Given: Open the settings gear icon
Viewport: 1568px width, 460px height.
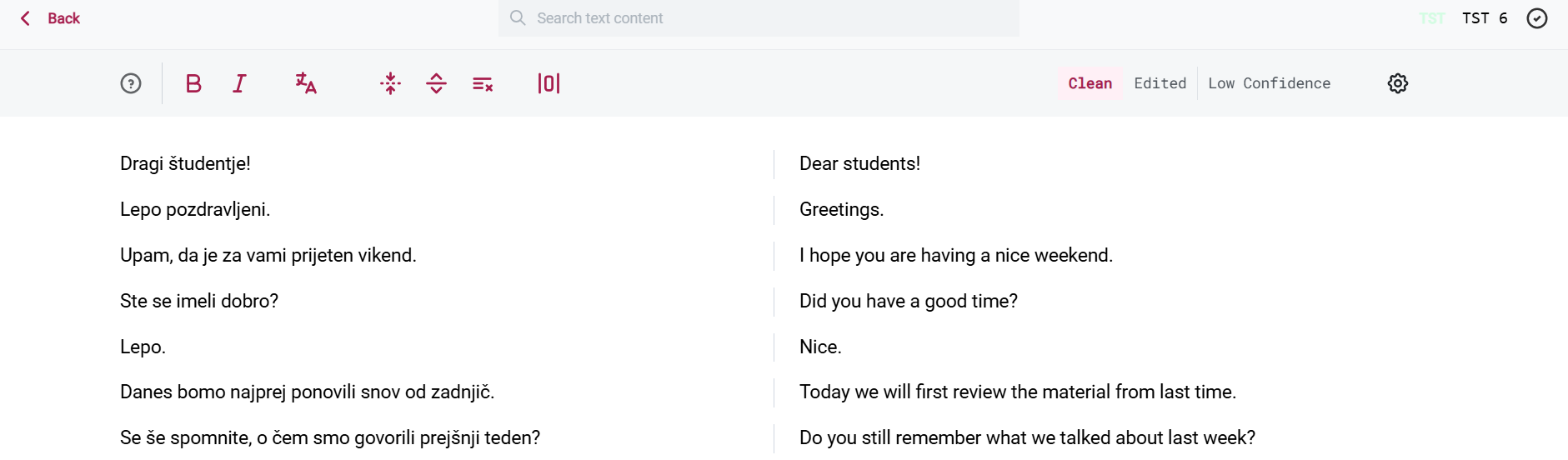Looking at the screenshot, I should coord(1398,83).
